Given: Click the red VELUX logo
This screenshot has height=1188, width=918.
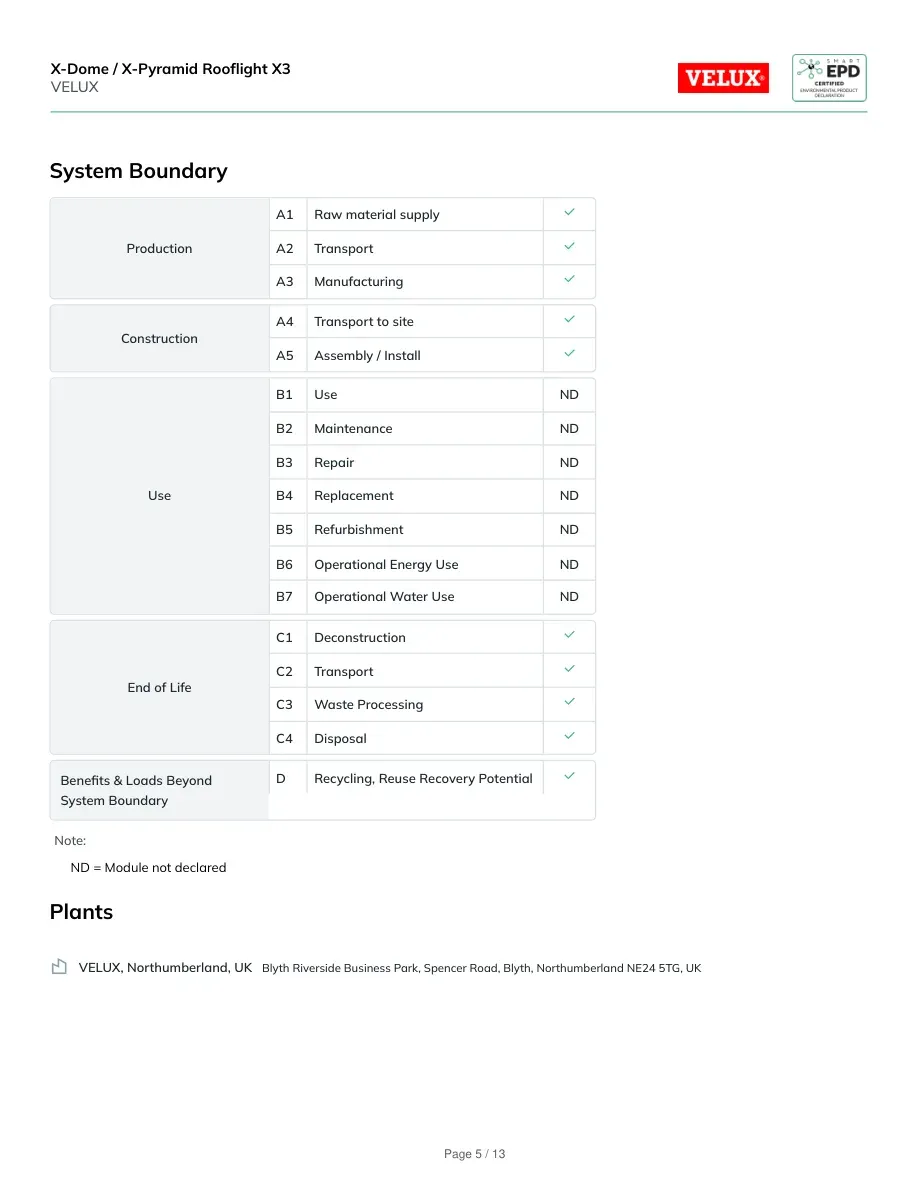Looking at the screenshot, I should point(723,78).
